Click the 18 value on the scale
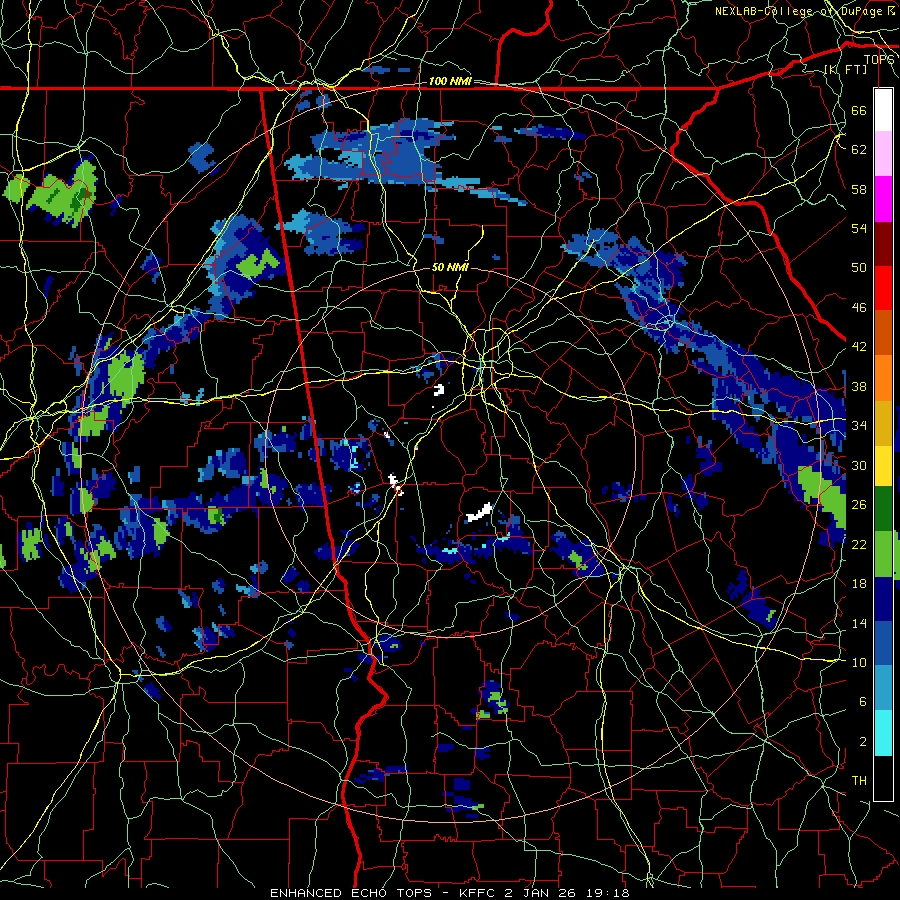Viewport: 900px width, 900px height. 859,584
